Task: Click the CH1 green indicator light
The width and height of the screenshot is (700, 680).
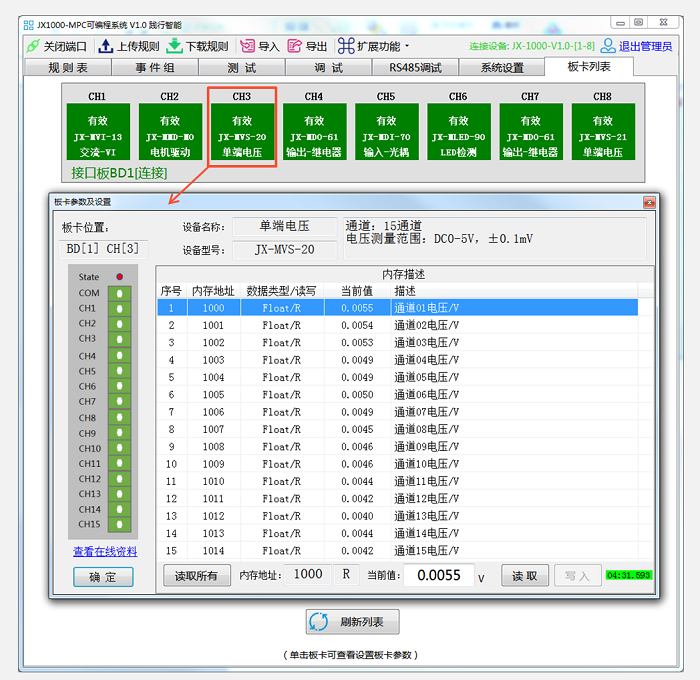Action: tap(119, 309)
